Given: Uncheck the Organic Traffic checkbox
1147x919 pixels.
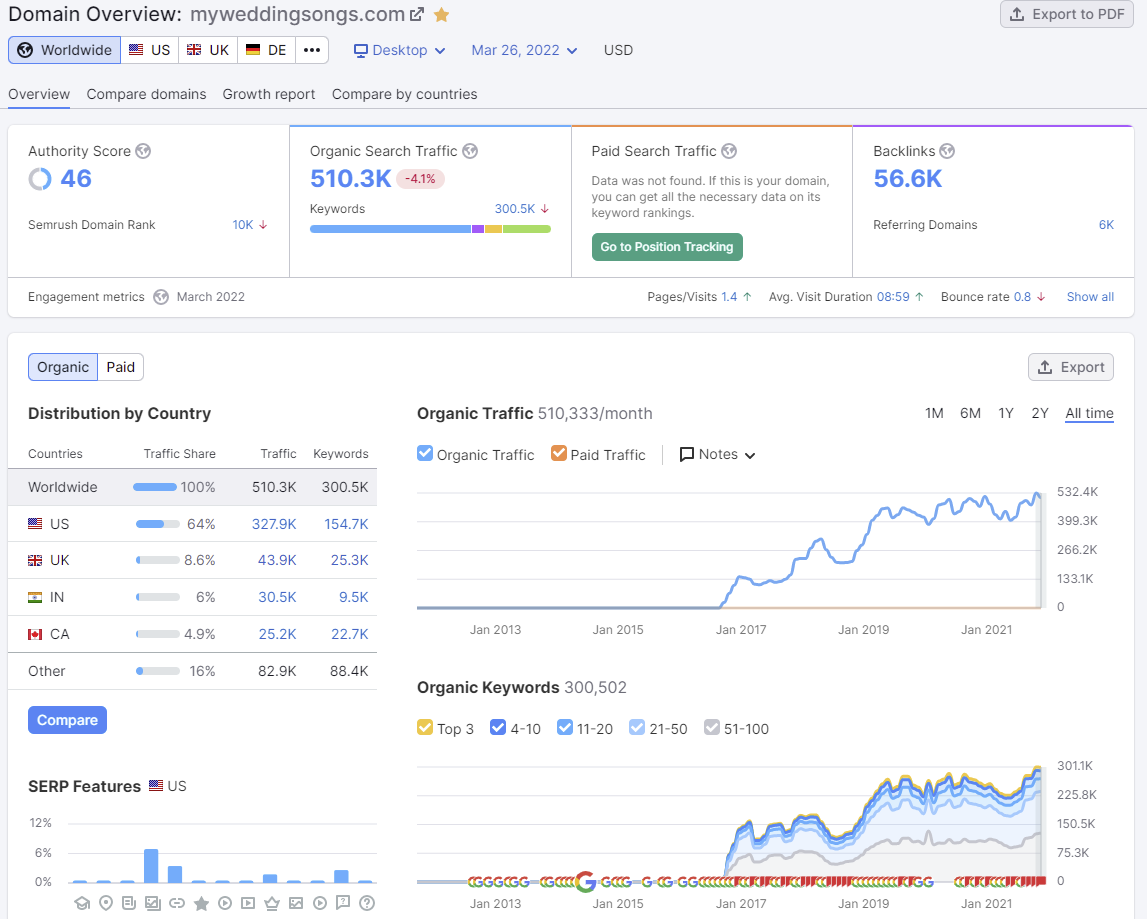Looking at the screenshot, I should click(x=425, y=454).
